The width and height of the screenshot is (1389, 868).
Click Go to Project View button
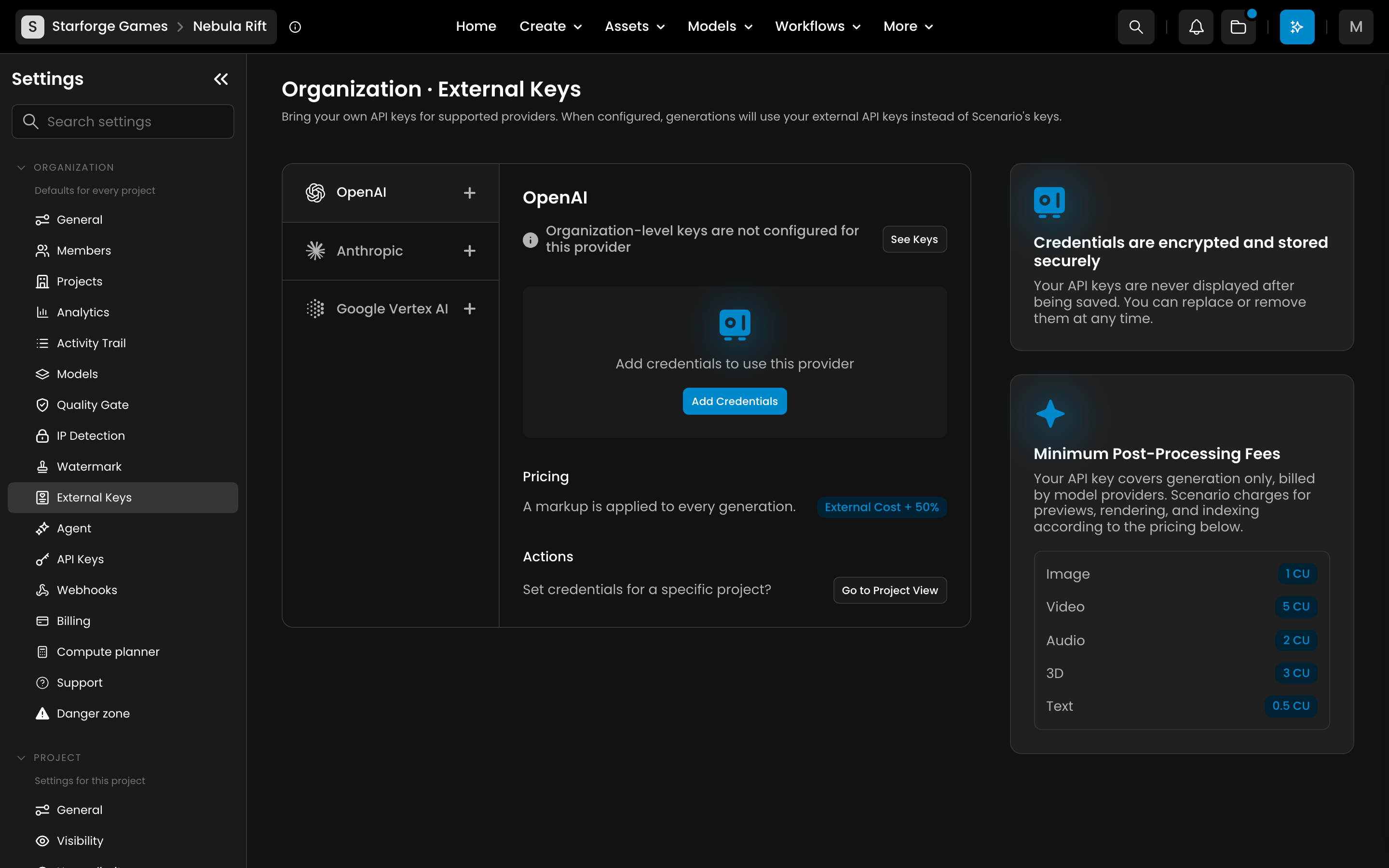(x=890, y=590)
